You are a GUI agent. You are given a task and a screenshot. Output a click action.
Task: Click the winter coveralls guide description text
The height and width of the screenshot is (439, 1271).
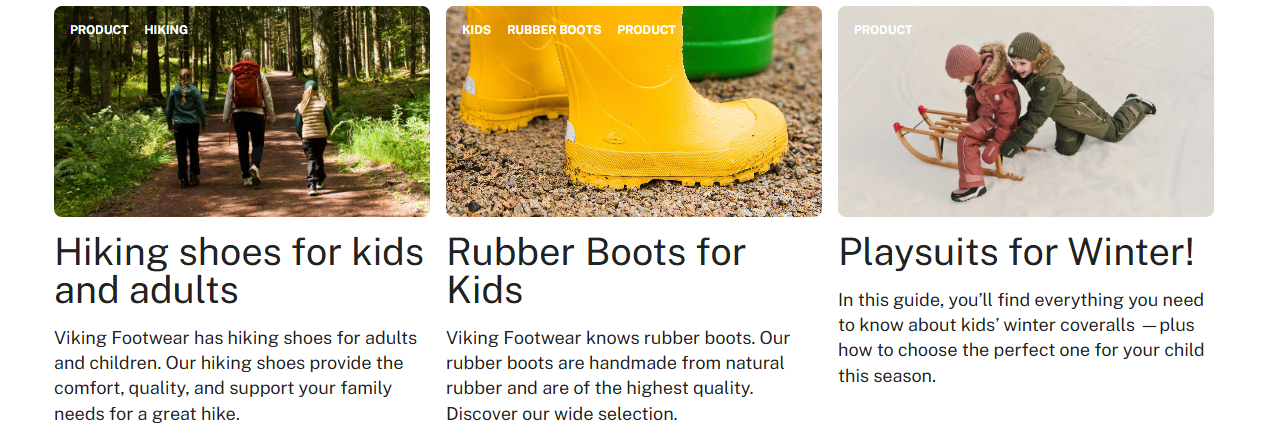point(1021,338)
